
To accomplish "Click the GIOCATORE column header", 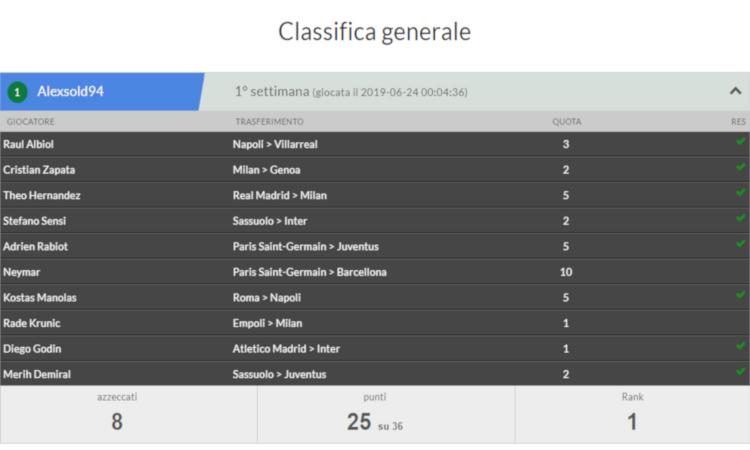I will [31, 121].
